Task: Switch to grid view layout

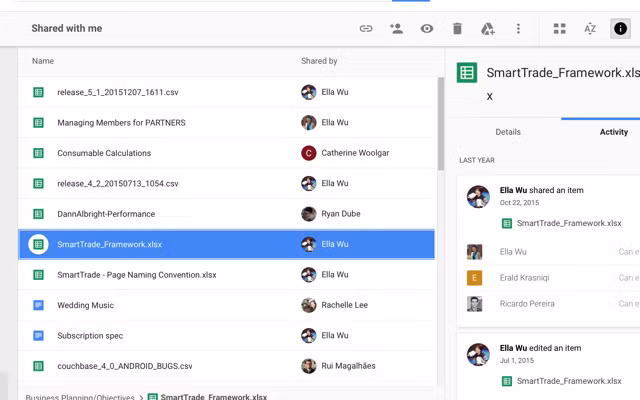Action: click(560, 29)
